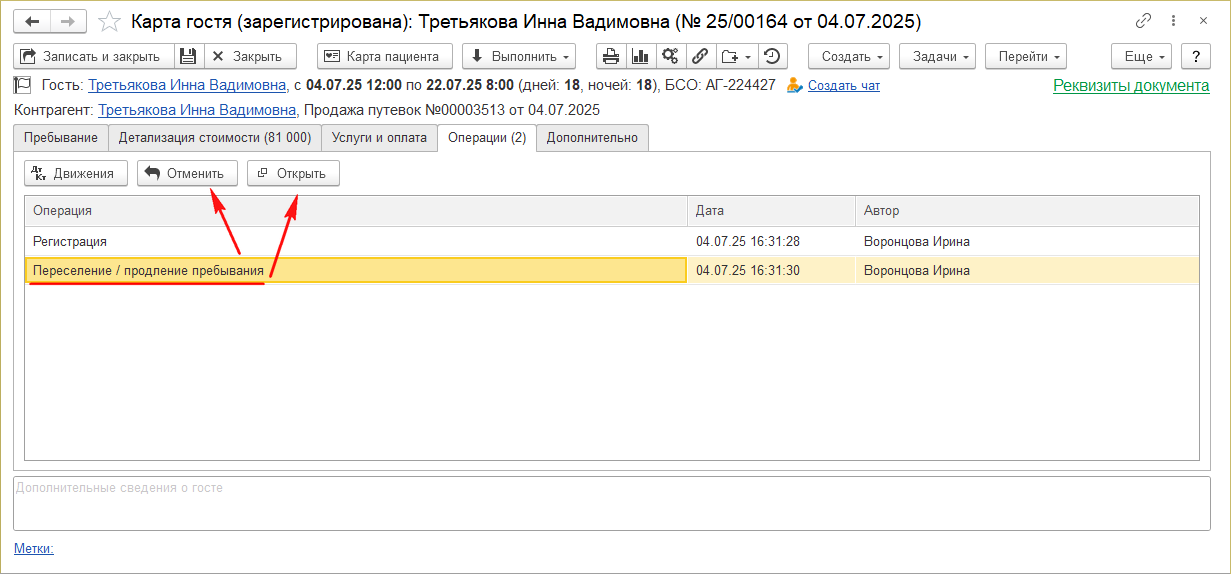1231x574 pixels.
Task: Sort by the Автор column header
Action: (1027, 211)
